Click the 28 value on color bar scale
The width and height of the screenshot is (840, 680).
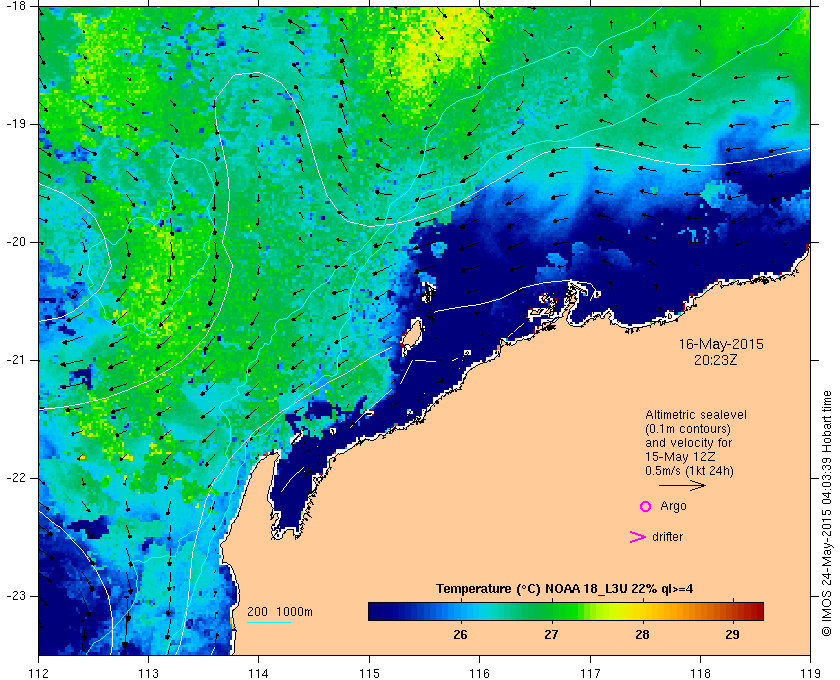point(642,635)
